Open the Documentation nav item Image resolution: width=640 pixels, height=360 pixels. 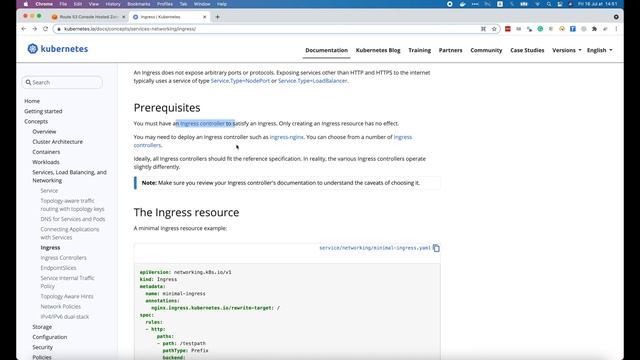click(x=327, y=50)
